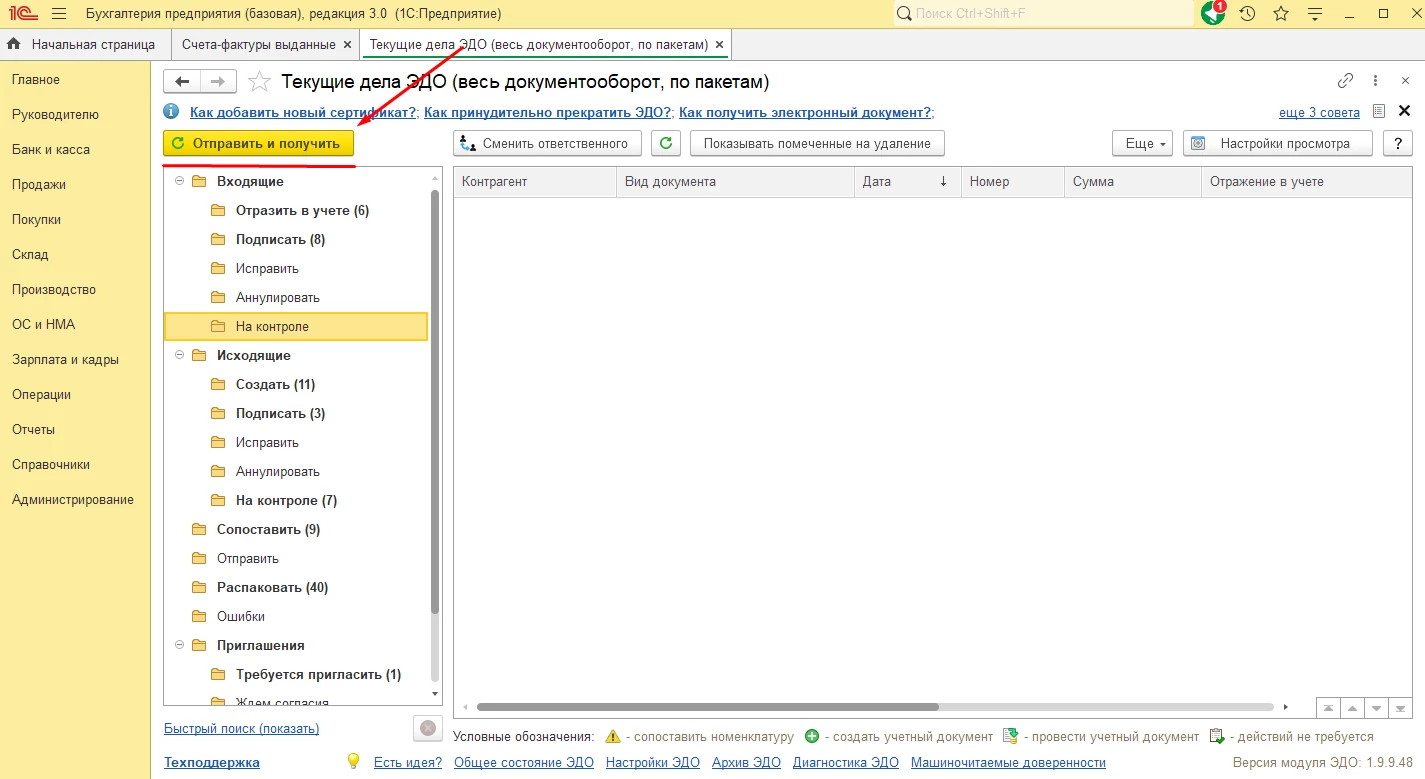Add this page to favorites star
Viewport: 1425px width, 779px height.
[259, 82]
